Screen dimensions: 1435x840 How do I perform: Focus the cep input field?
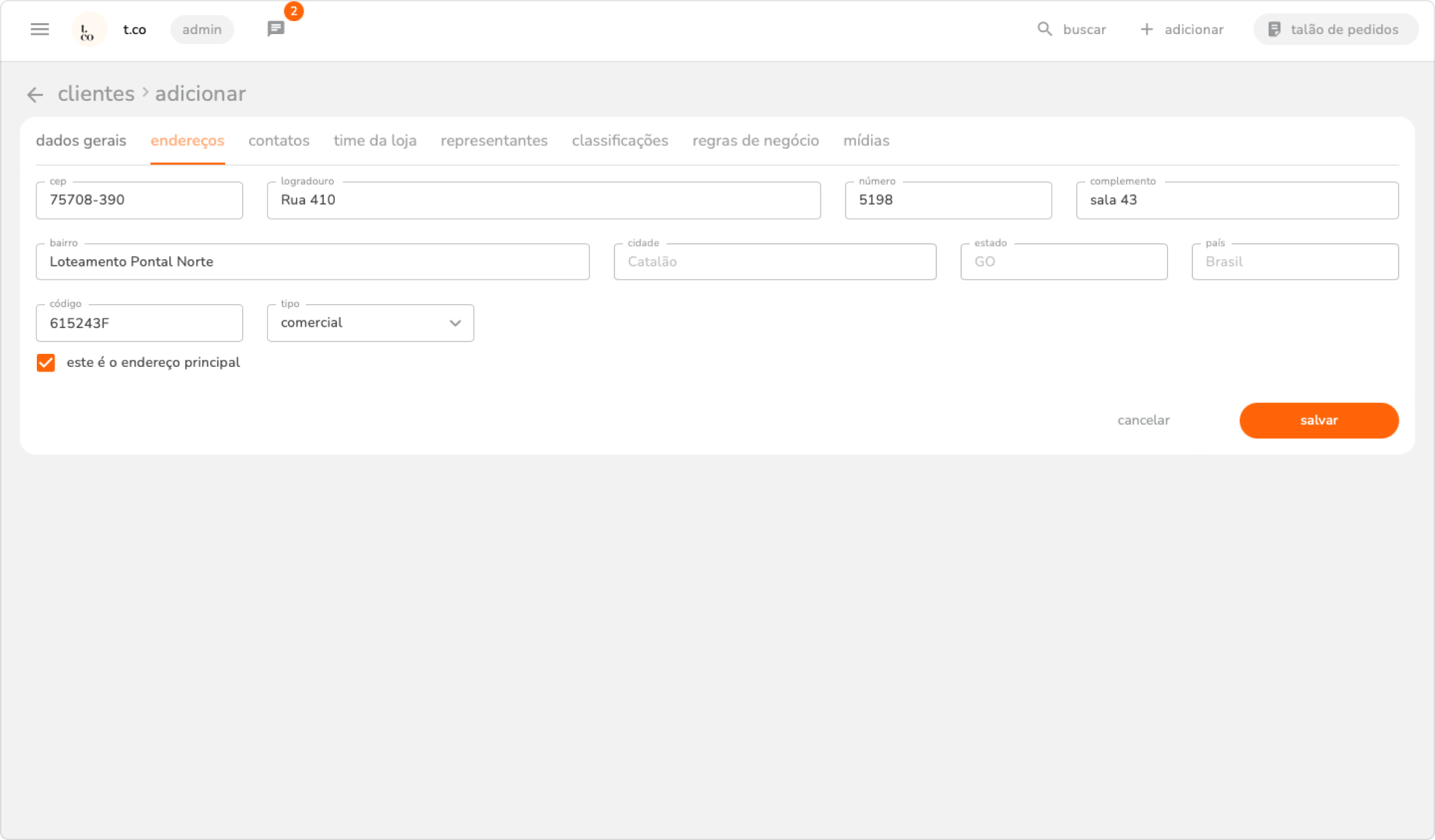[139, 200]
